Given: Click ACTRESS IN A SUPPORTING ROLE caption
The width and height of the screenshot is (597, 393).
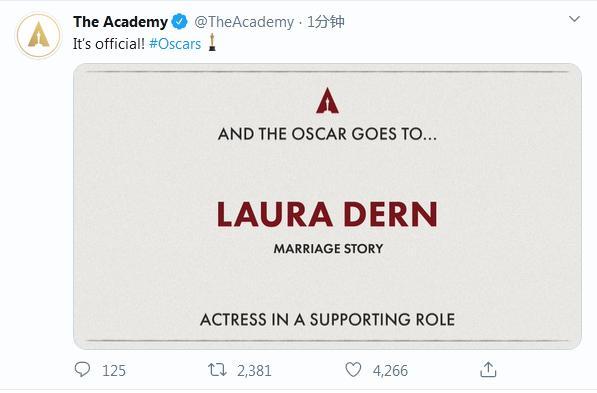Looking at the screenshot, I should (327, 320).
